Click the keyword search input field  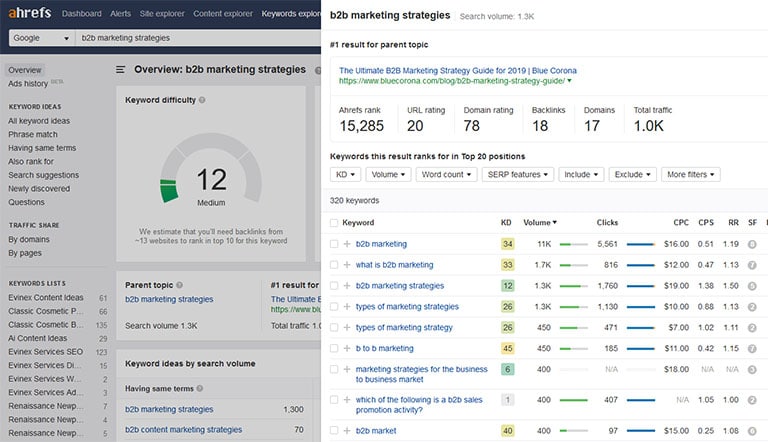(198, 38)
